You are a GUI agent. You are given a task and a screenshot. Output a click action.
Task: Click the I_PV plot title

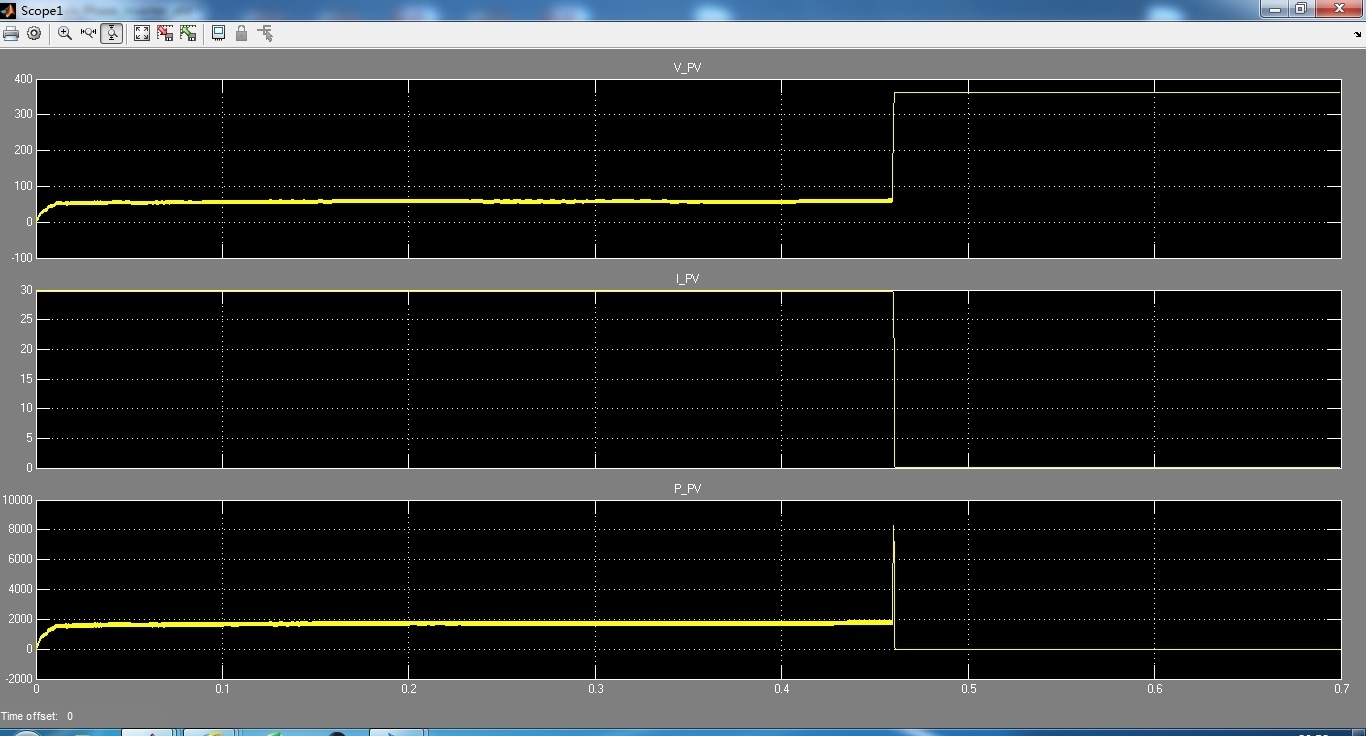pos(687,279)
